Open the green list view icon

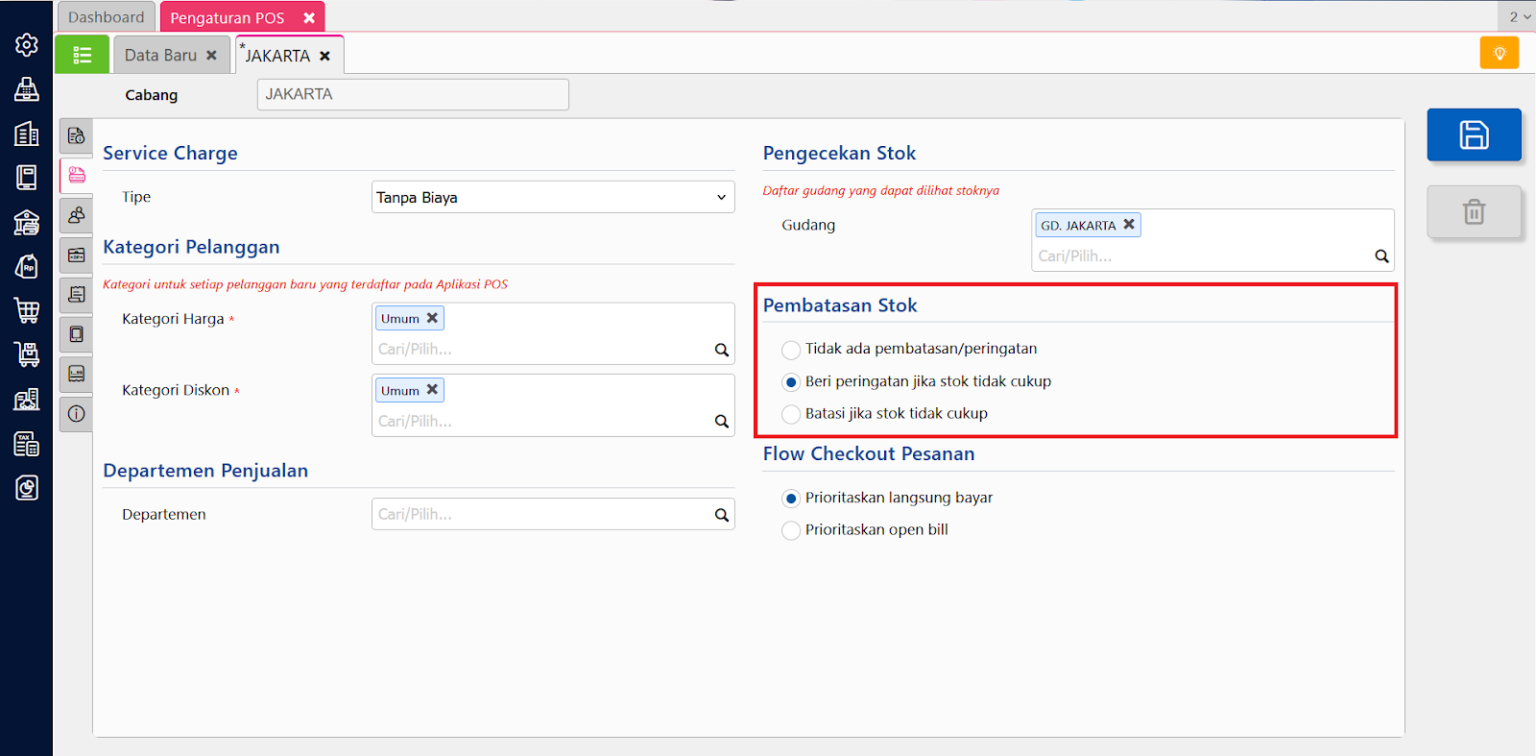pyautogui.click(x=82, y=55)
